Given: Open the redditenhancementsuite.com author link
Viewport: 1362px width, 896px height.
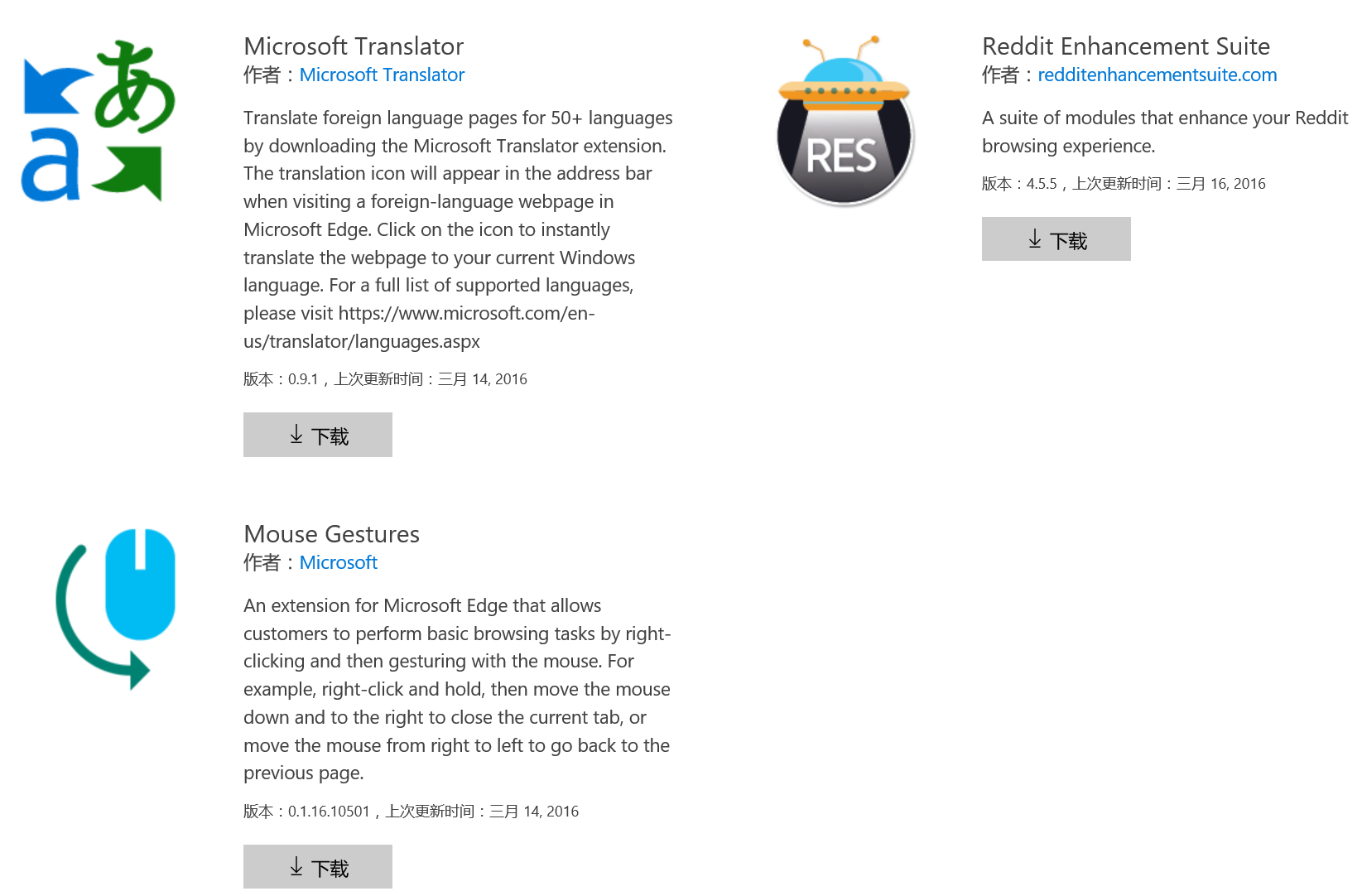Looking at the screenshot, I should click(1157, 75).
